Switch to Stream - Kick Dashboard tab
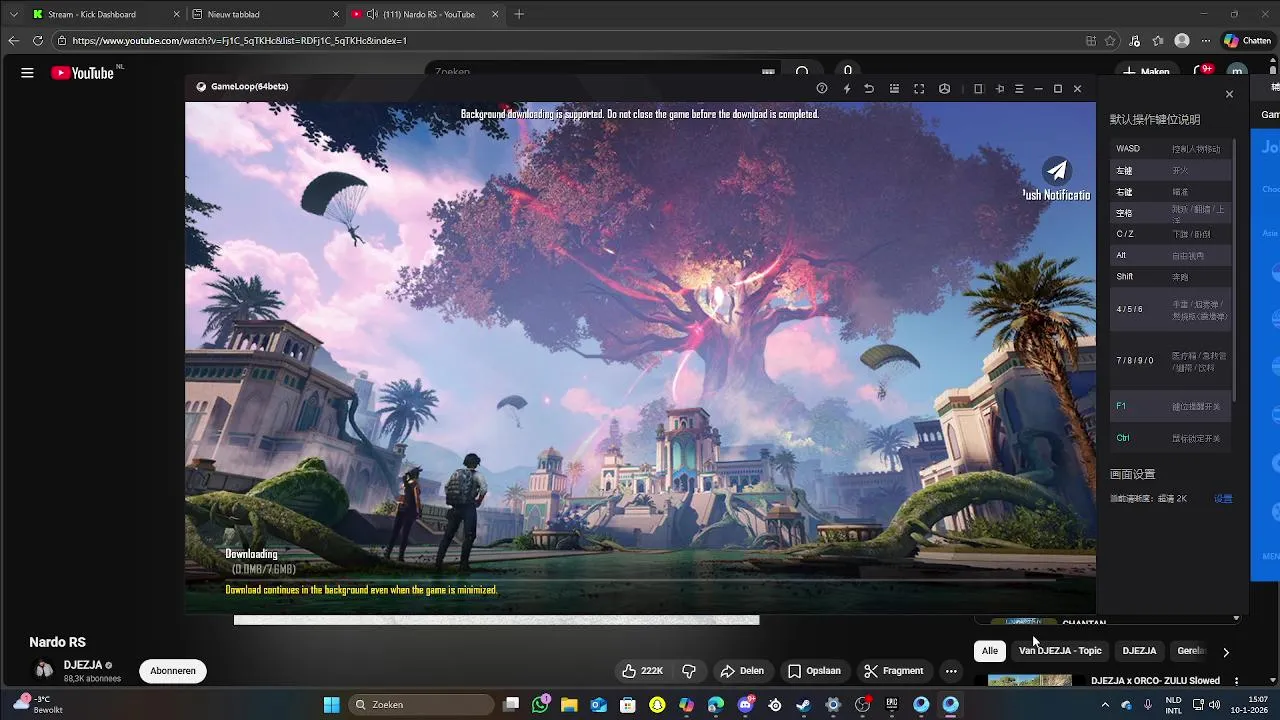The width and height of the screenshot is (1280, 720). pos(105,14)
